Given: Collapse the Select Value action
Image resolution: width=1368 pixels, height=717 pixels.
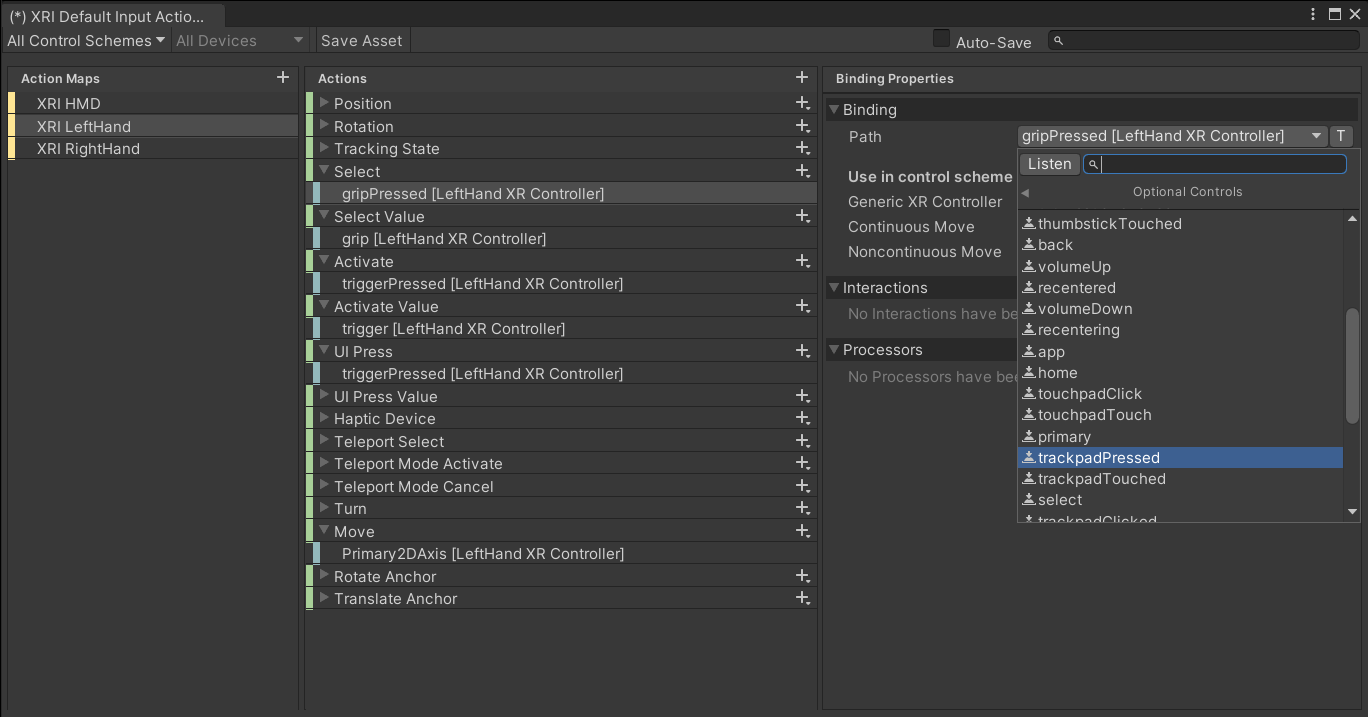Looking at the screenshot, I should (x=324, y=216).
